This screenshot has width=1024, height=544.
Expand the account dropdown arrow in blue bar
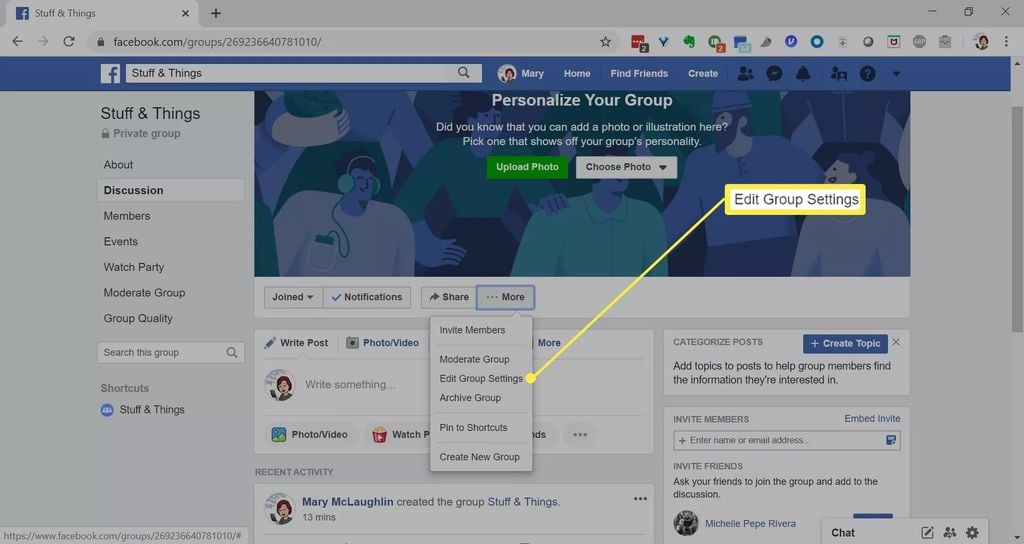[x=896, y=74]
